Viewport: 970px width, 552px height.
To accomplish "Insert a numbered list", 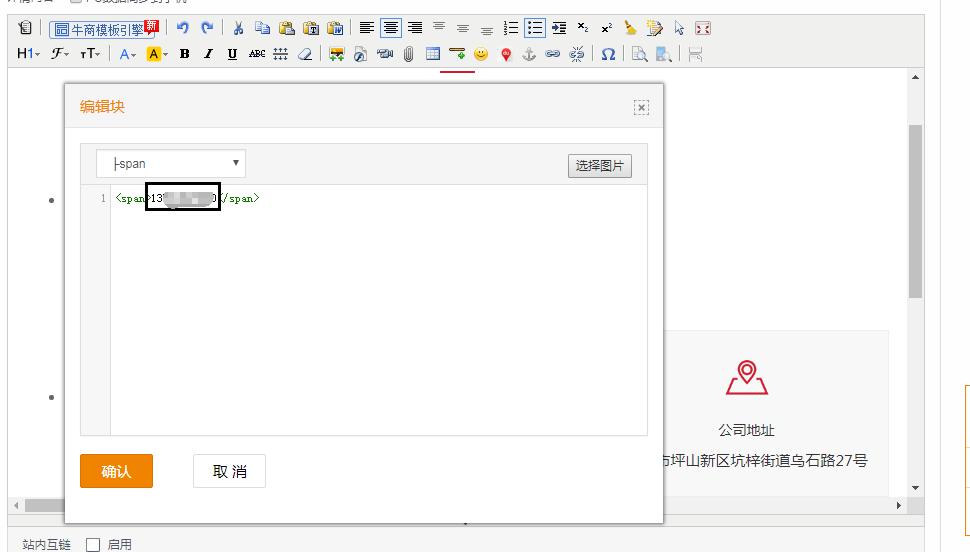I will click(x=510, y=28).
